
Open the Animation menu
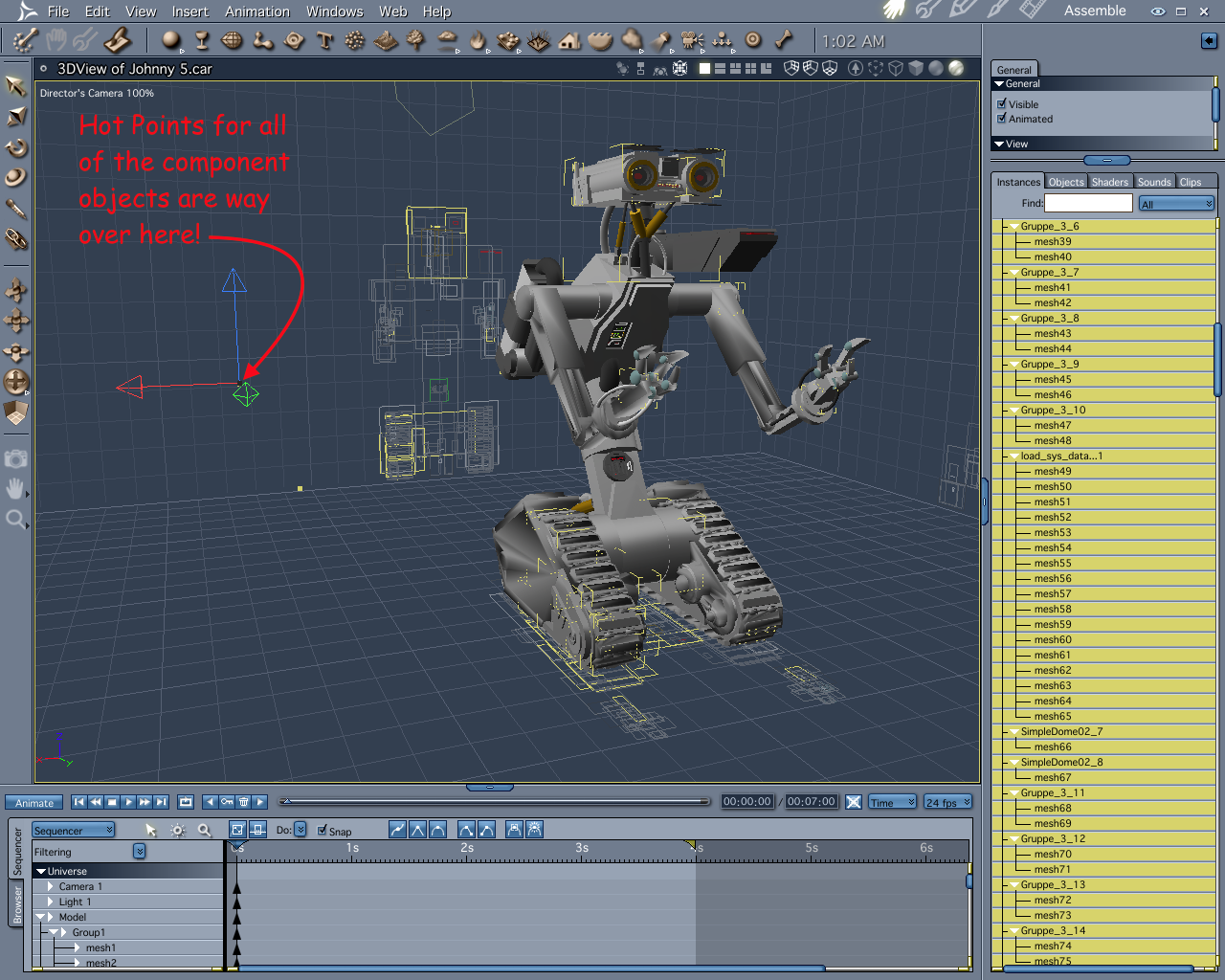pyautogui.click(x=257, y=11)
